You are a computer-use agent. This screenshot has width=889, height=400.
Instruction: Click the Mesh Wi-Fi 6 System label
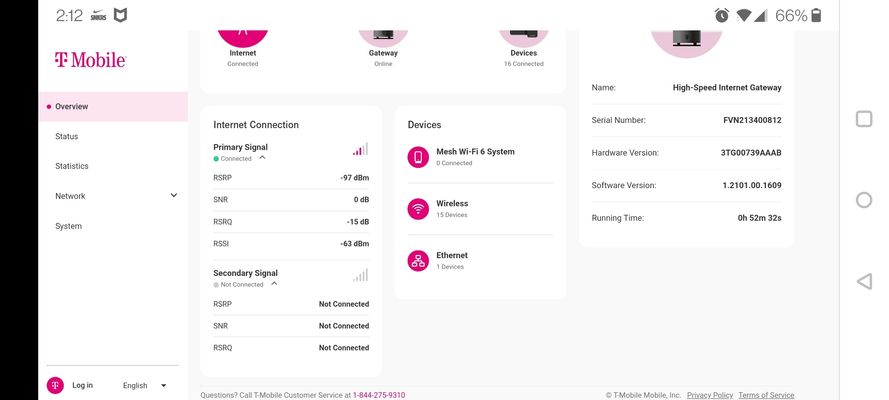pyautogui.click(x=475, y=152)
